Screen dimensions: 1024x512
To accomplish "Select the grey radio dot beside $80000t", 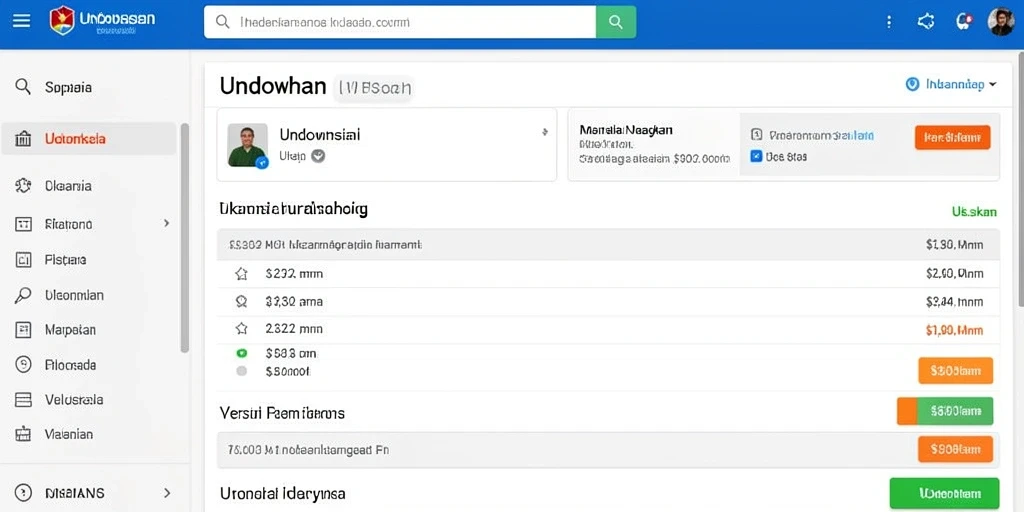I will tap(242, 371).
